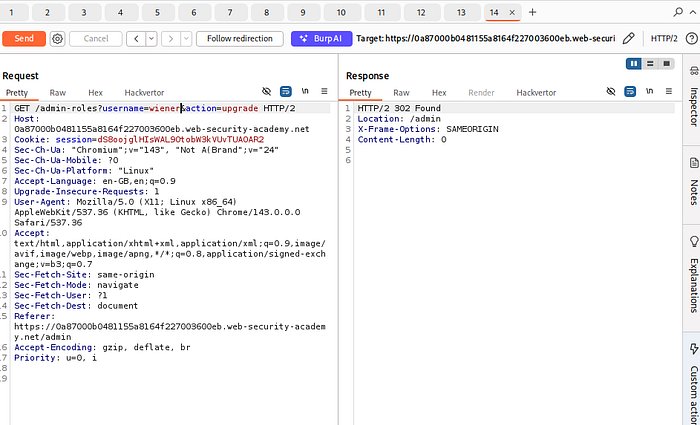The image size is (700, 425).
Task: Switch Response to Hex tab
Action: (439, 92)
